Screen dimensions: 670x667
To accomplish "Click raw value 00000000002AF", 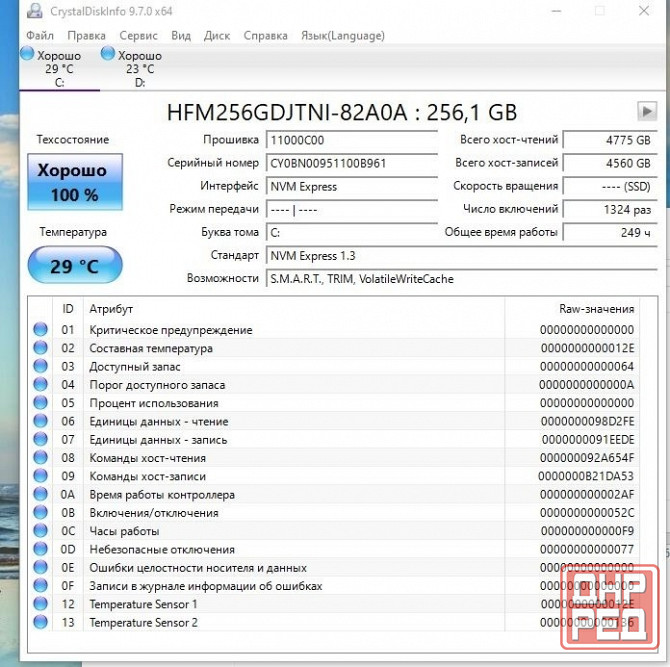I will (587, 495).
